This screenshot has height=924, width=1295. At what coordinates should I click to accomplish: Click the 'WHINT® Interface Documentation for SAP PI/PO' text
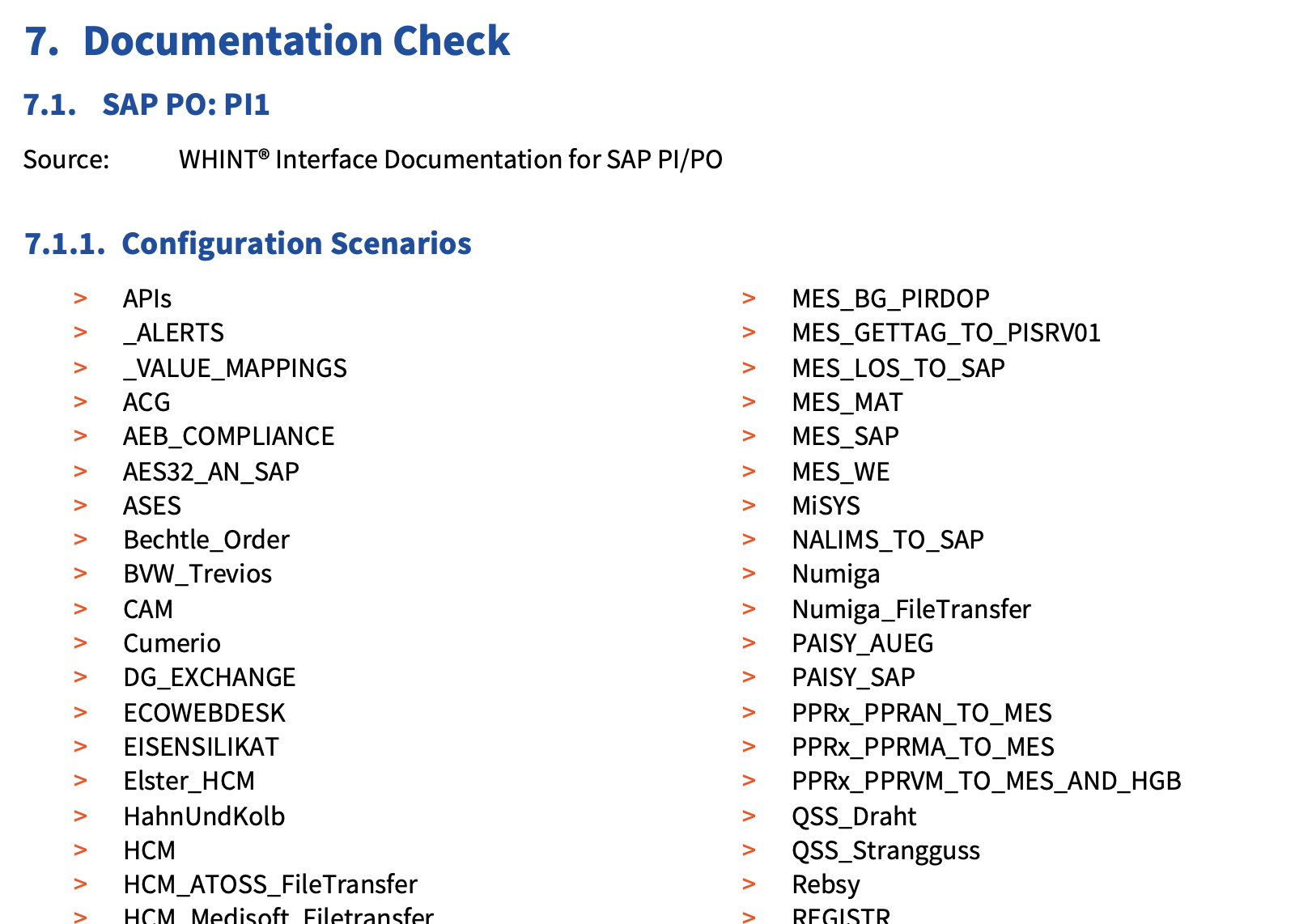451,159
